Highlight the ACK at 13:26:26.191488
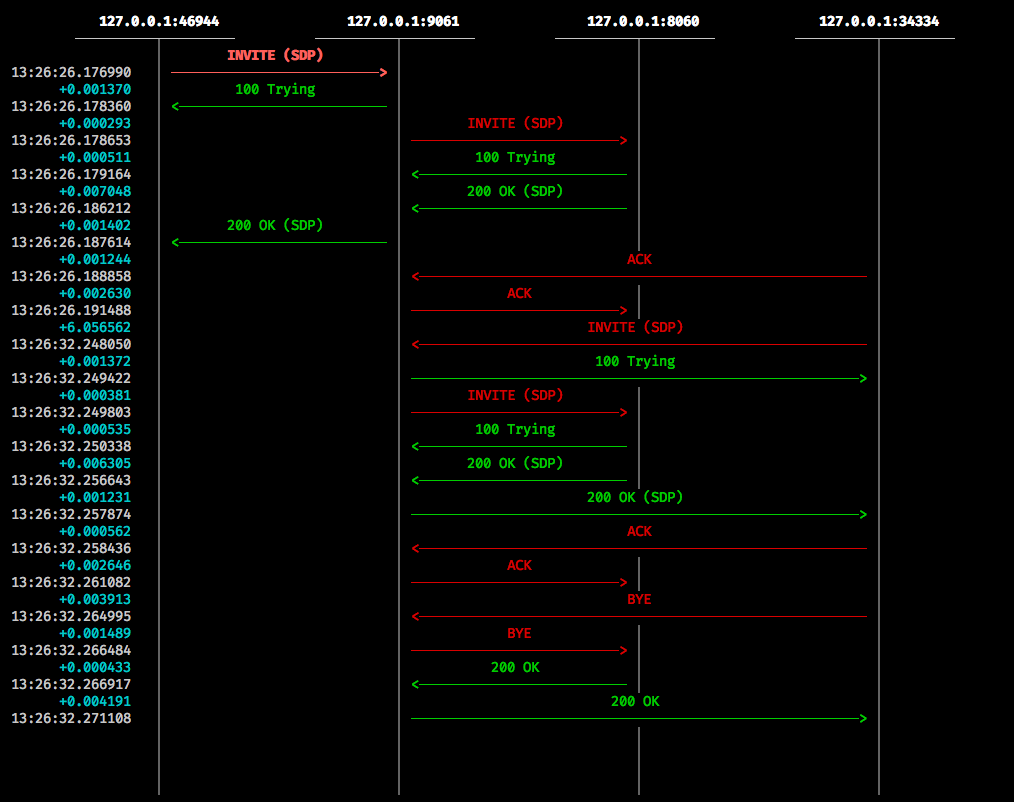Screen dimensions: 1014x802 point(519,294)
